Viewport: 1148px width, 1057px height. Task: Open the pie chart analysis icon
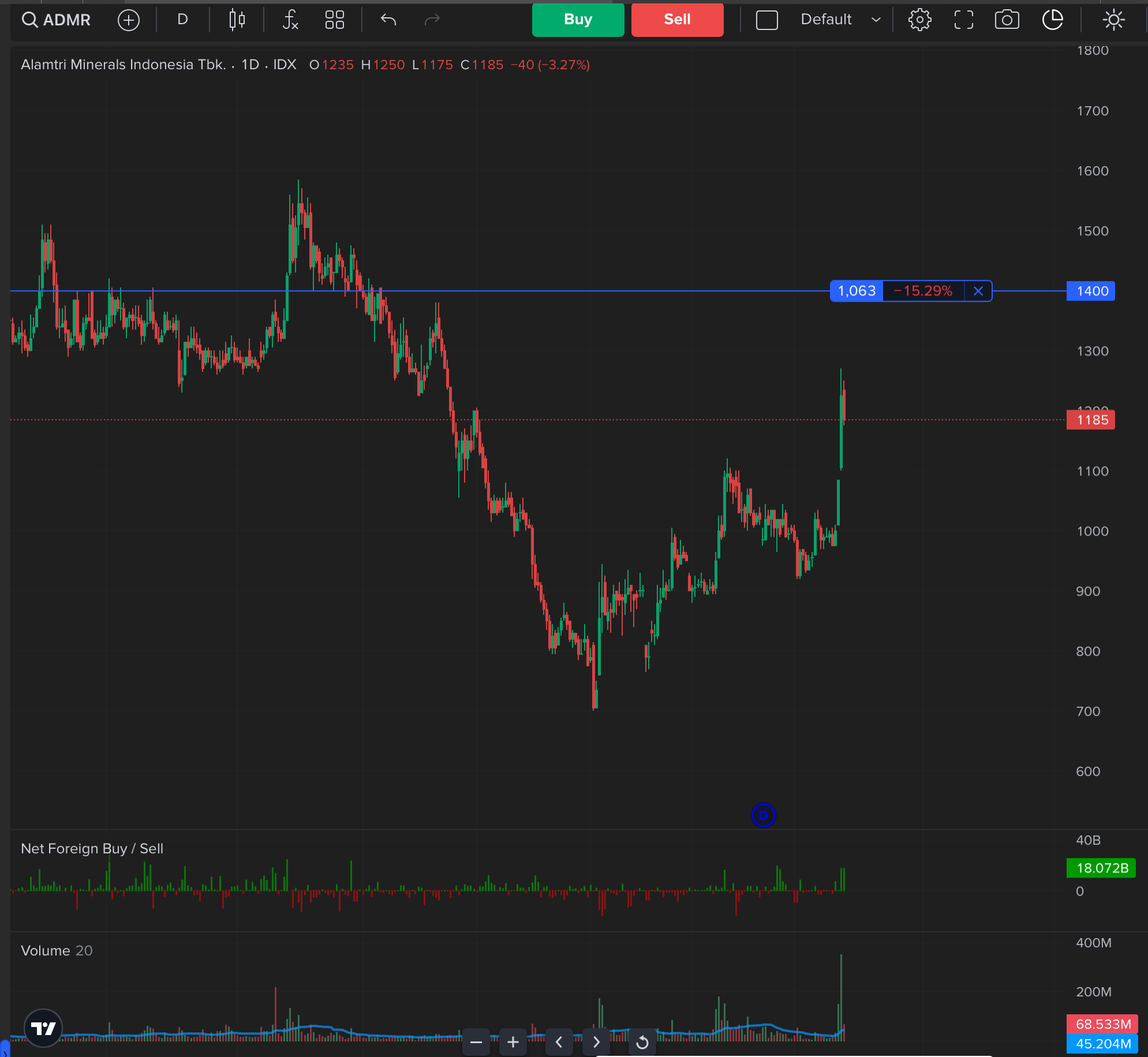pyautogui.click(x=1053, y=20)
